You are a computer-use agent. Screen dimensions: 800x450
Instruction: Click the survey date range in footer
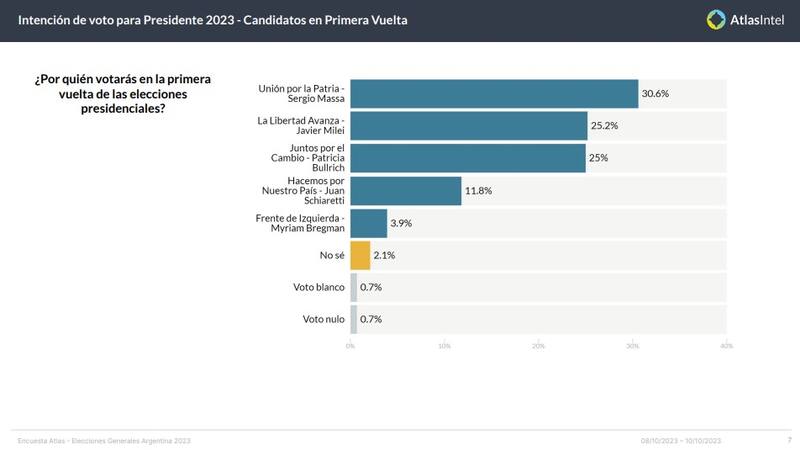[x=681, y=440]
